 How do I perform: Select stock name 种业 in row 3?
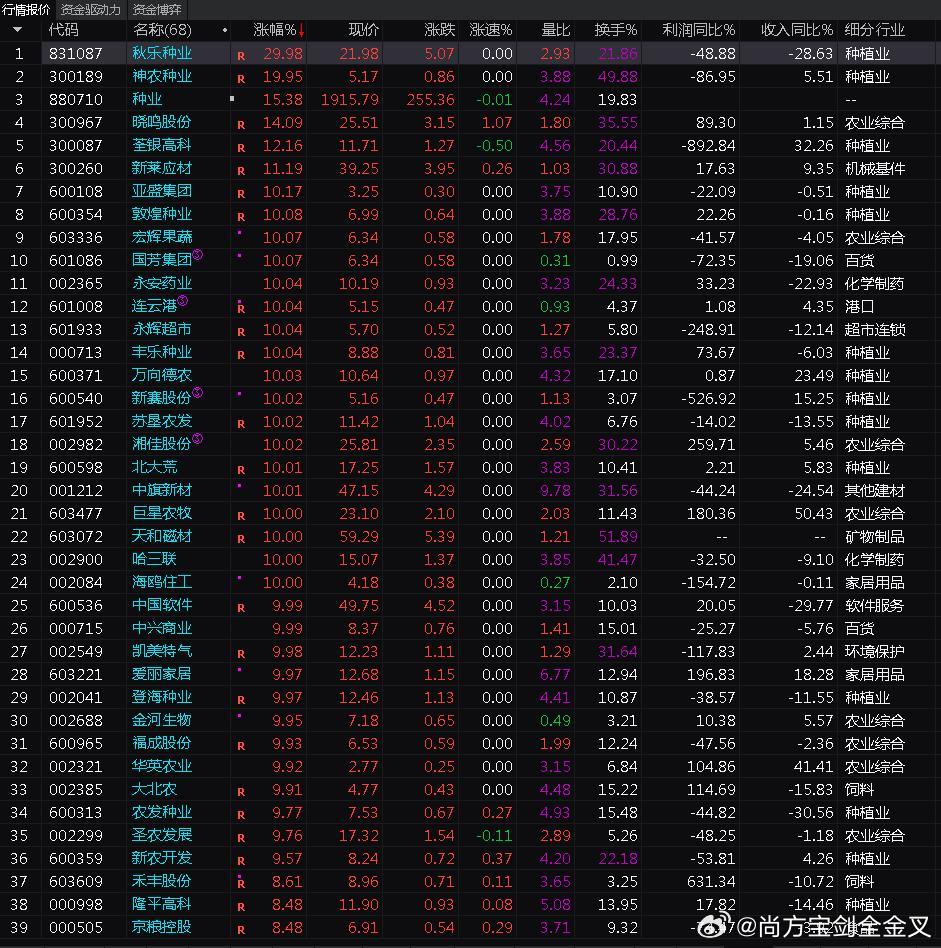coord(147,99)
